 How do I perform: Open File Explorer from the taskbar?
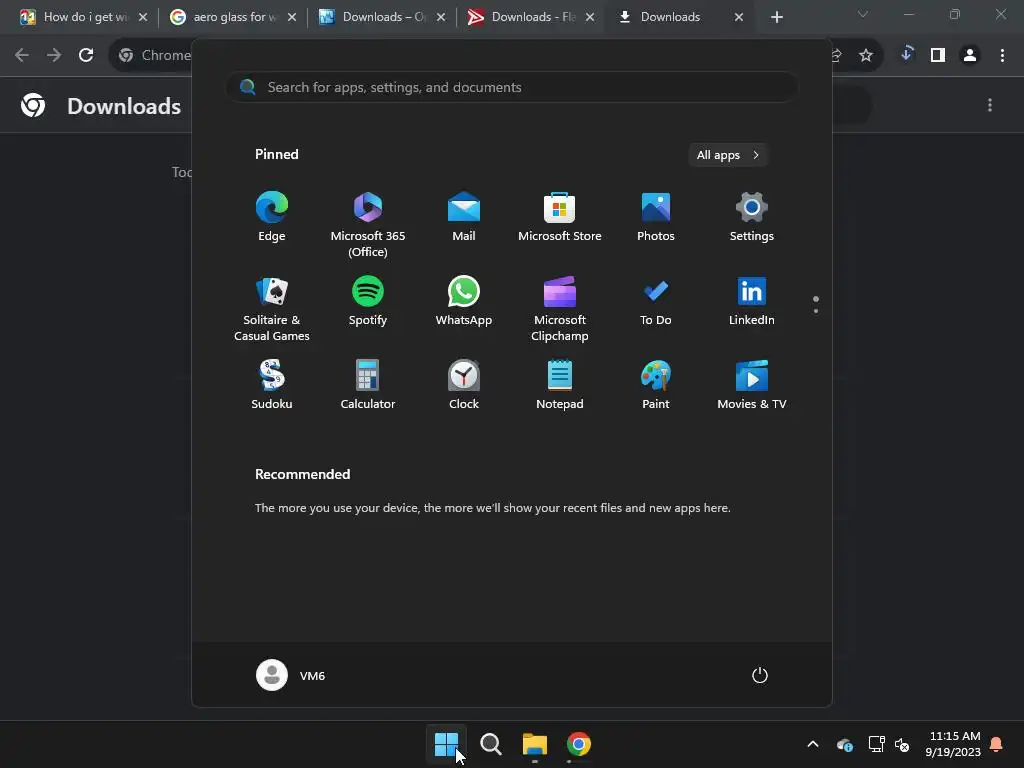click(x=535, y=744)
